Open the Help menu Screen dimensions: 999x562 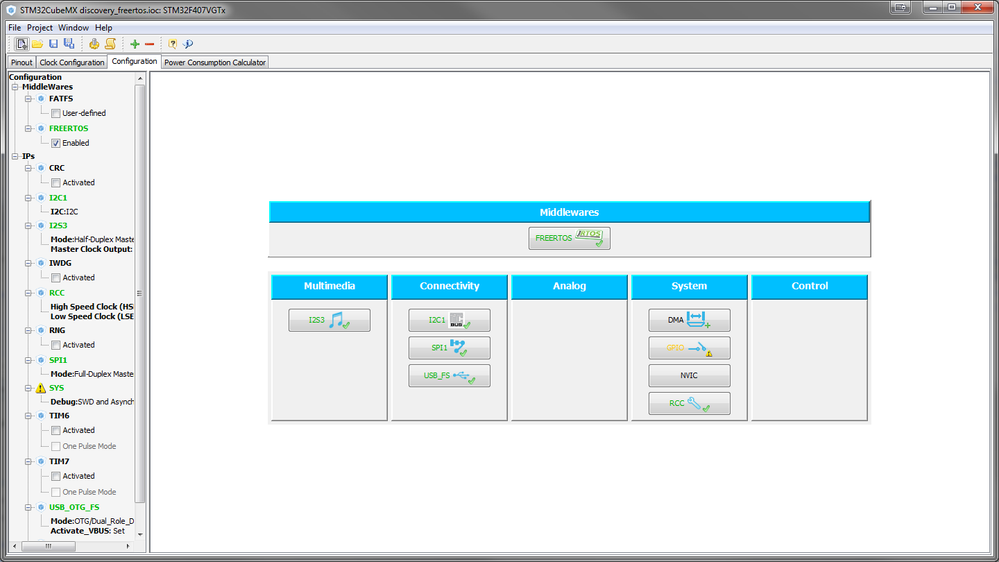(x=103, y=28)
